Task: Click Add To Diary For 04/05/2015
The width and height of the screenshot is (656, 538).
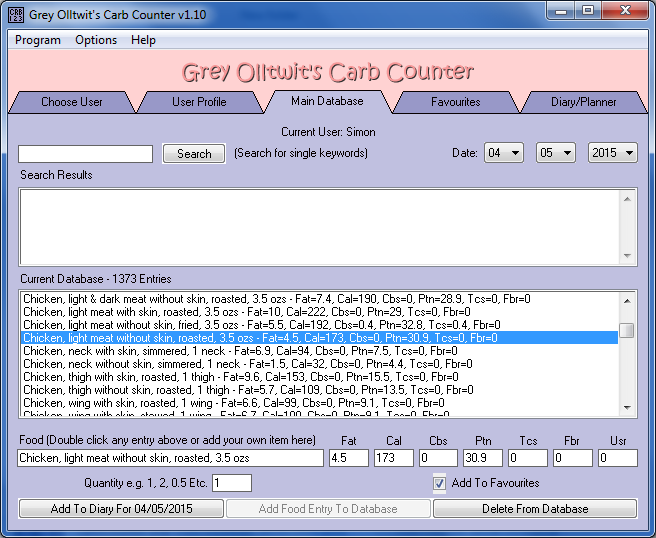Action: 122,509
